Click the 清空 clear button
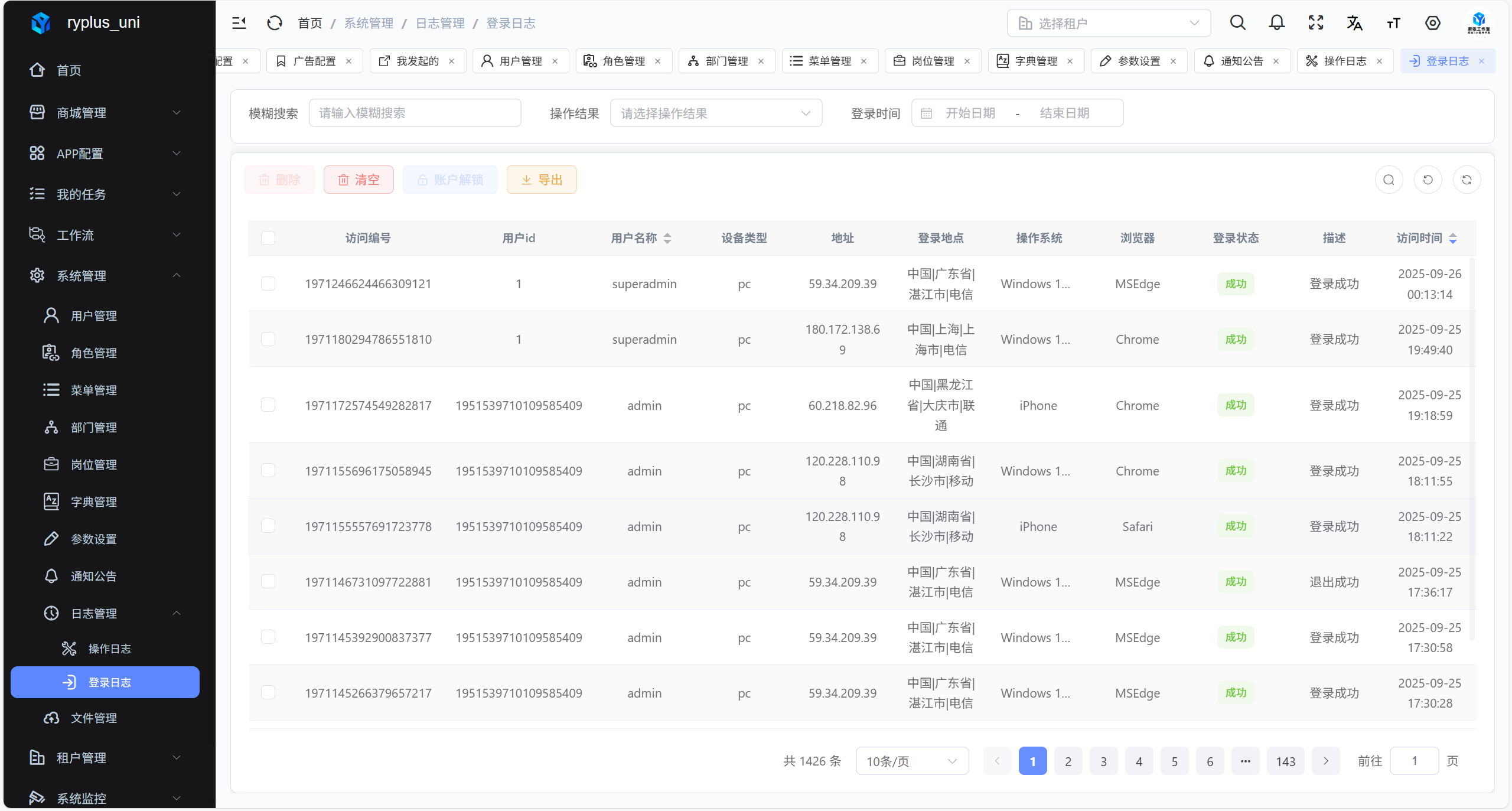The image size is (1512, 811). point(359,180)
